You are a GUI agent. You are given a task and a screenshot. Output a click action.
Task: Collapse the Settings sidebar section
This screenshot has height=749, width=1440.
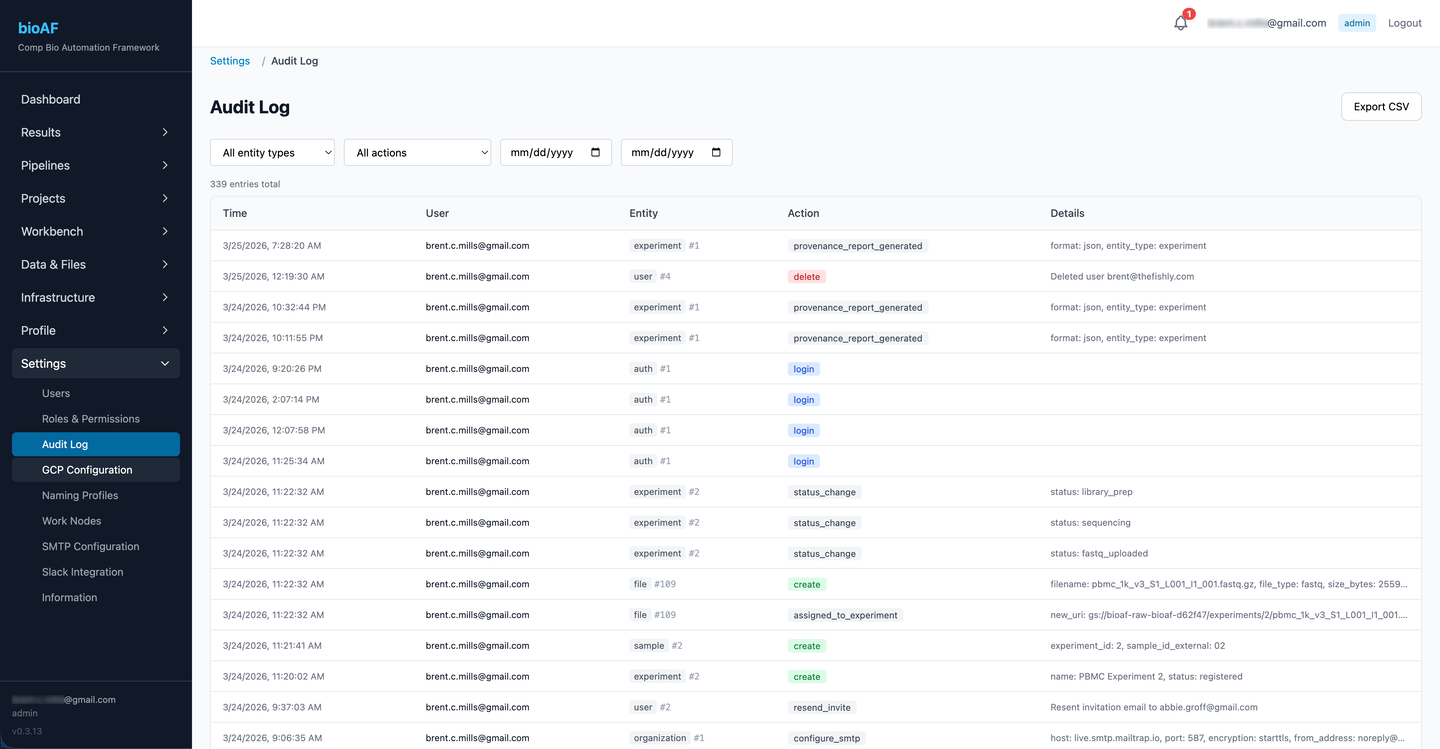pos(96,363)
